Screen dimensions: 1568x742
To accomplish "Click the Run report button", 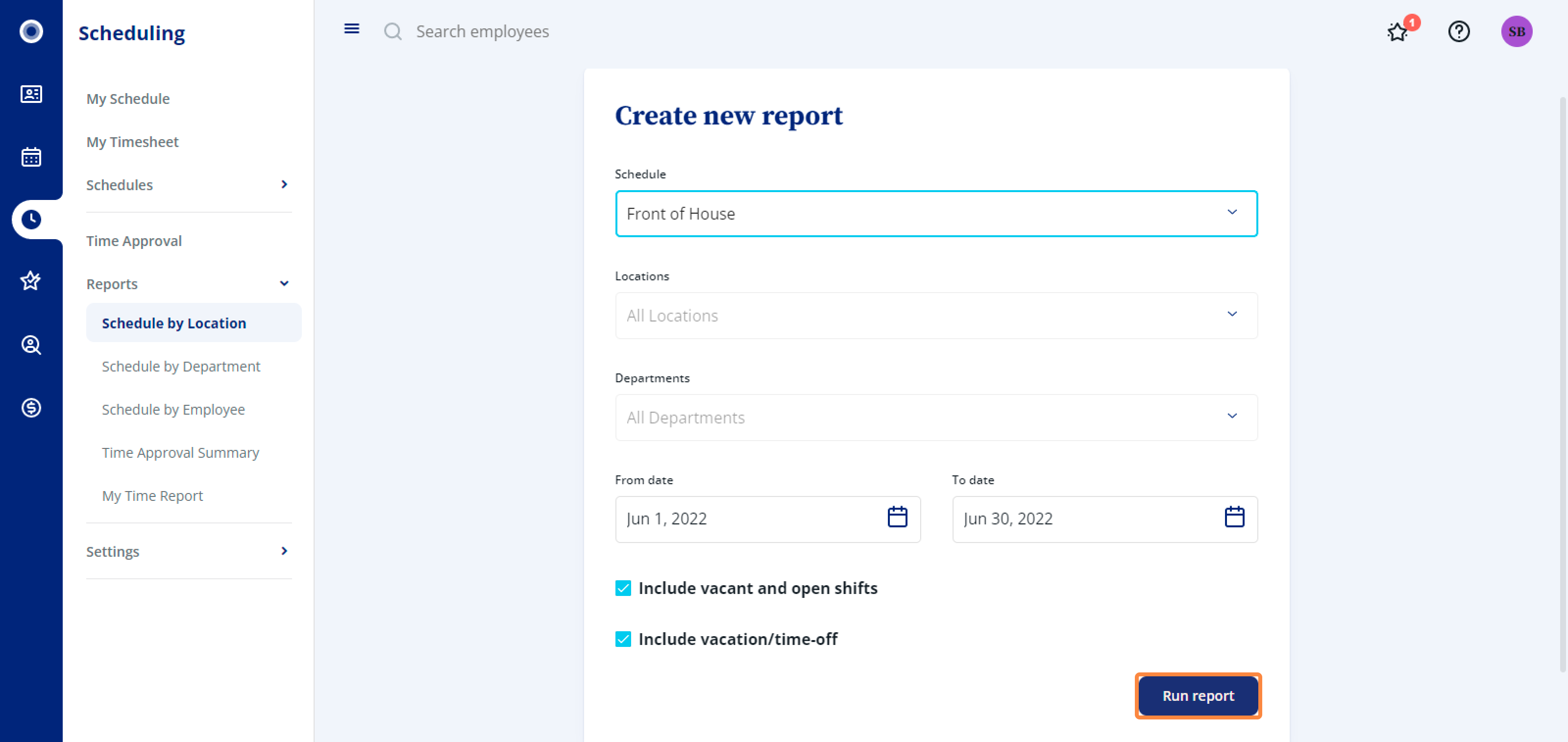I will click(x=1198, y=696).
